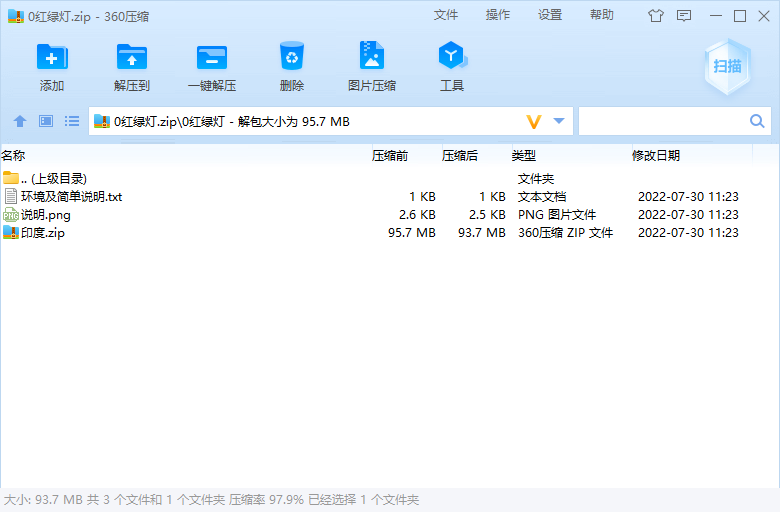This screenshot has width=780, height=512.
Task: Click the 93.7 MB compressed size cell
Action: tap(482, 232)
